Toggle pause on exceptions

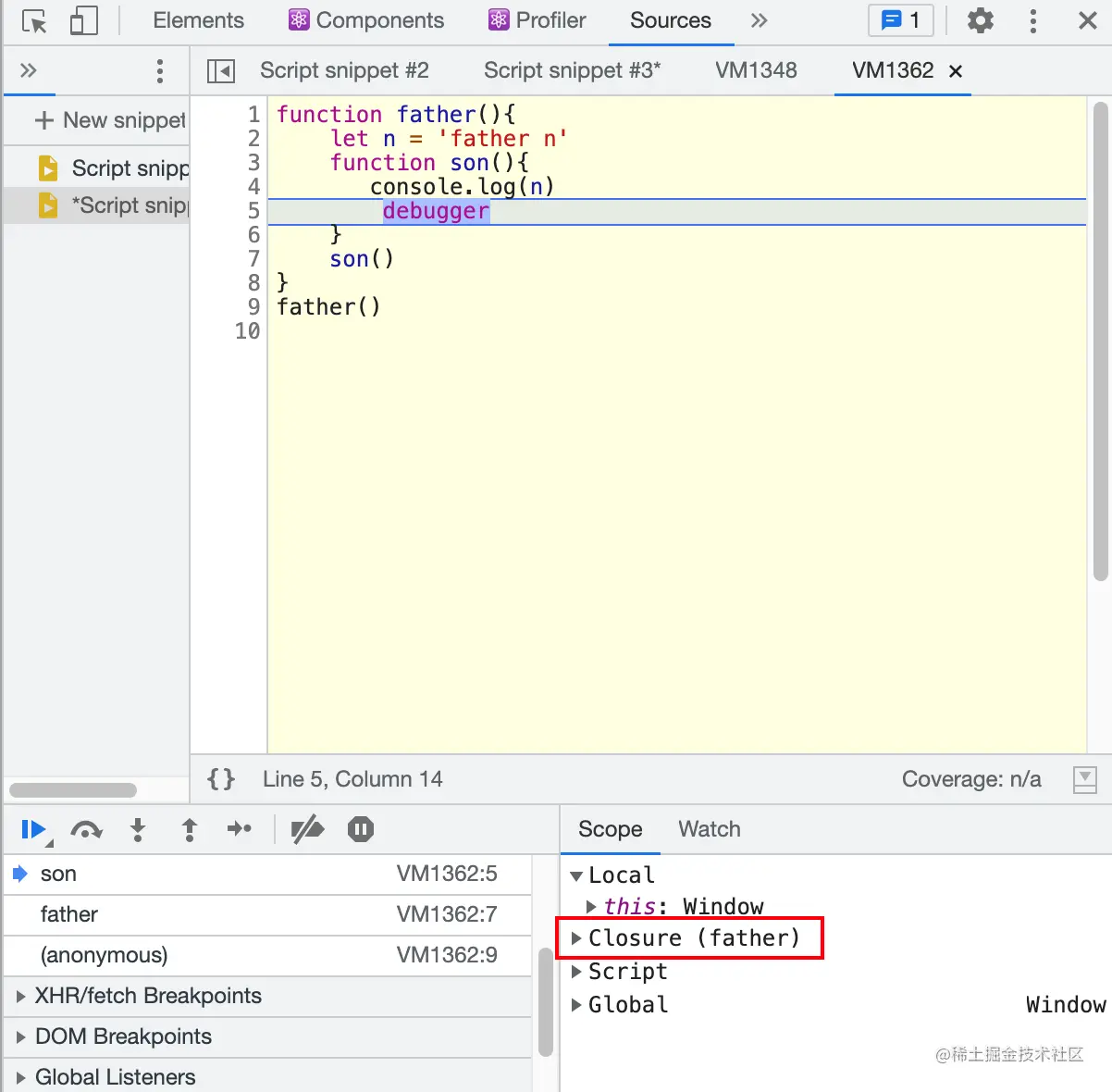click(361, 829)
